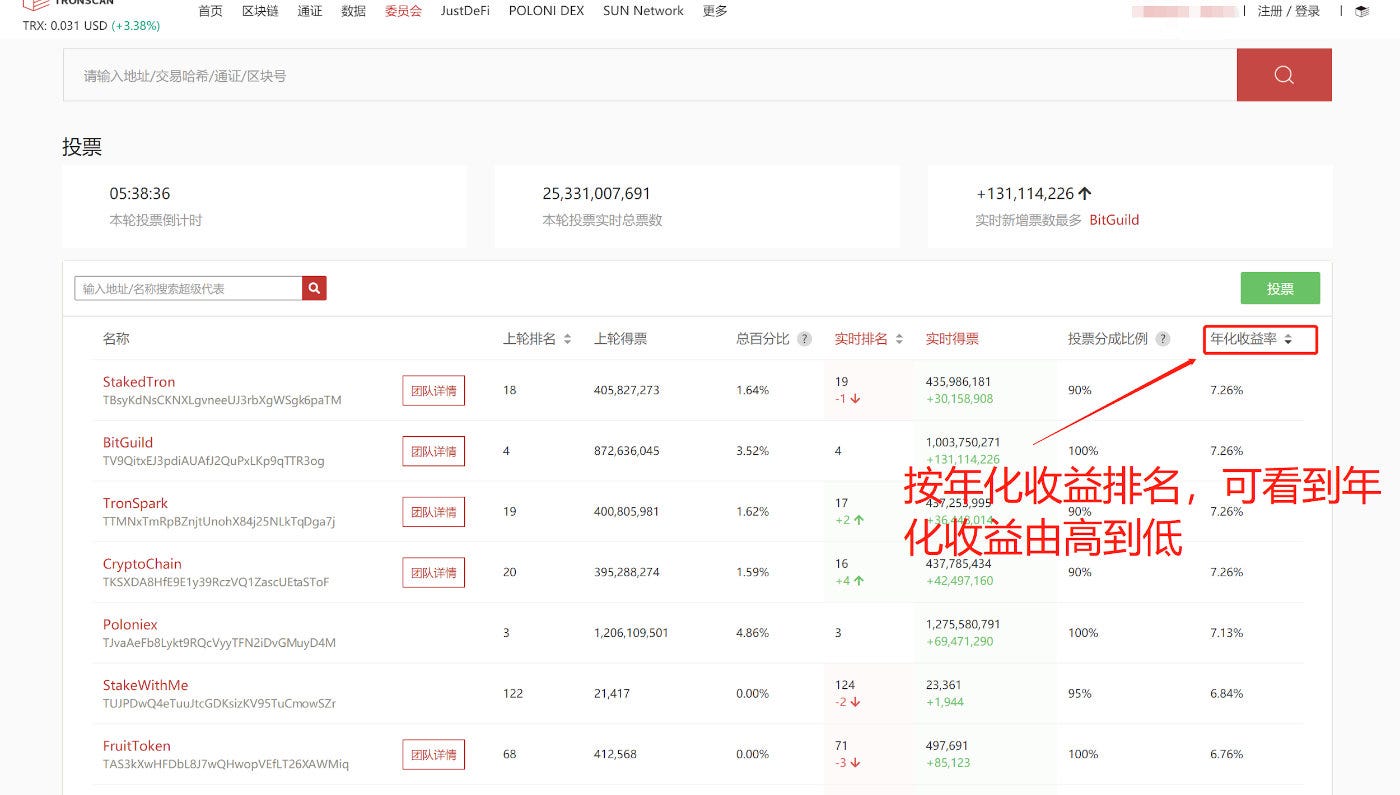Open BitGuild name in the table

(x=128, y=442)
